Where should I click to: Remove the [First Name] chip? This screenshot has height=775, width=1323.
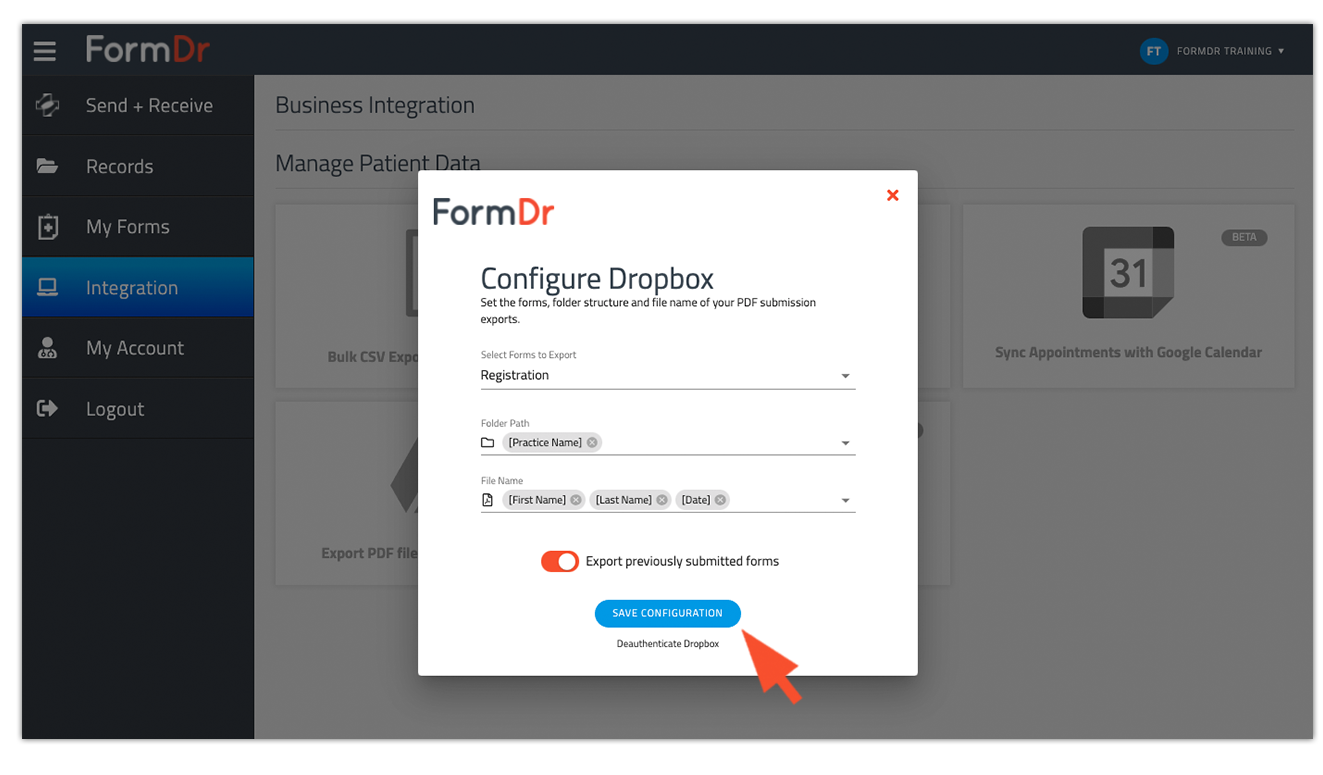576,500
